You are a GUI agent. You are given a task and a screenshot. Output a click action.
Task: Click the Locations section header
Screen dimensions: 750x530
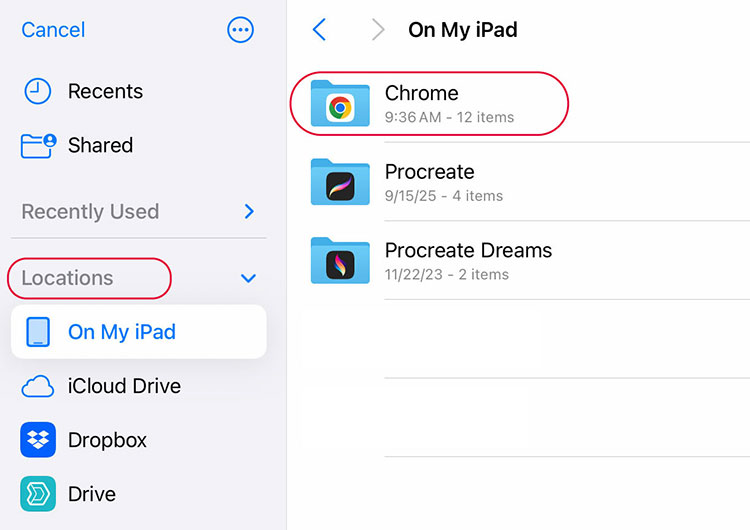(67, 278)
